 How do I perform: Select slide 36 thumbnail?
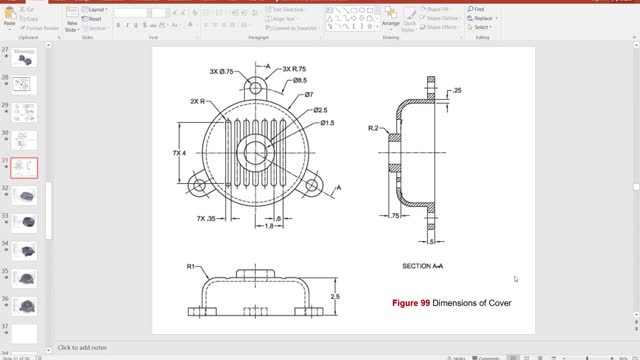(x=24, y=307)
